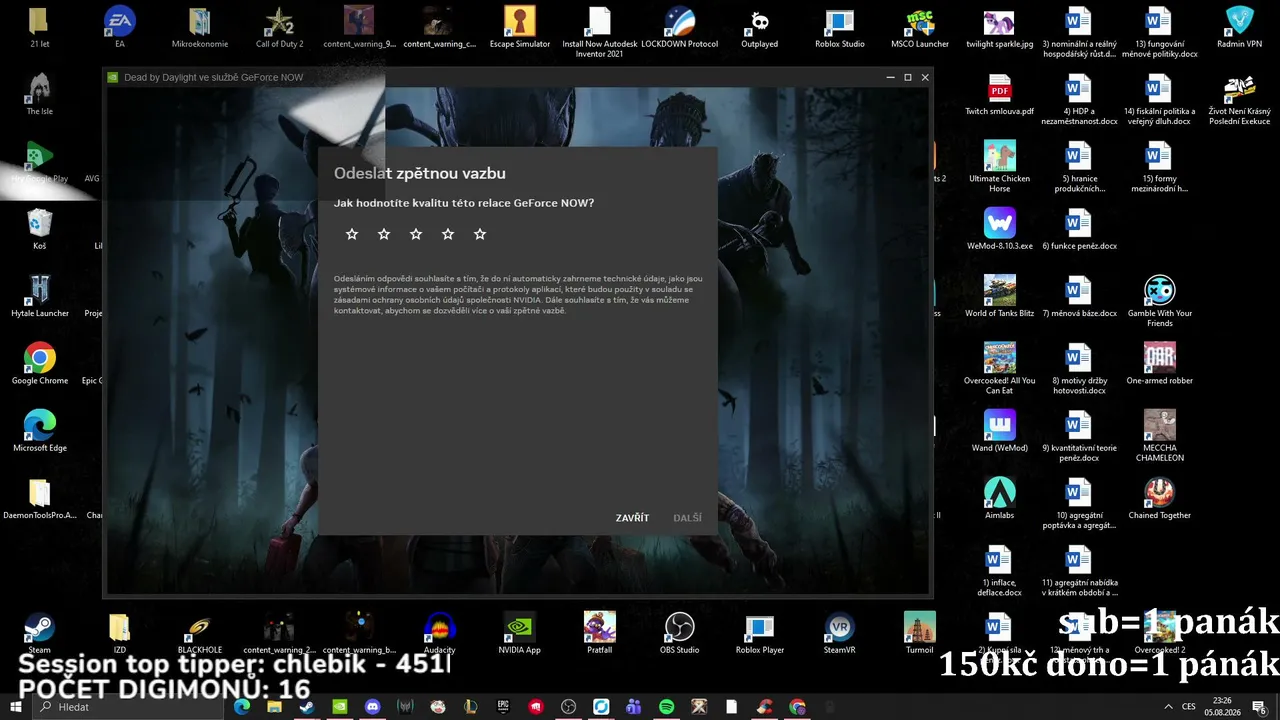The image size is (1280, 720).
Task: Click the ZAVŘÍT button in feedback dialog
Action: pos(632,518)
